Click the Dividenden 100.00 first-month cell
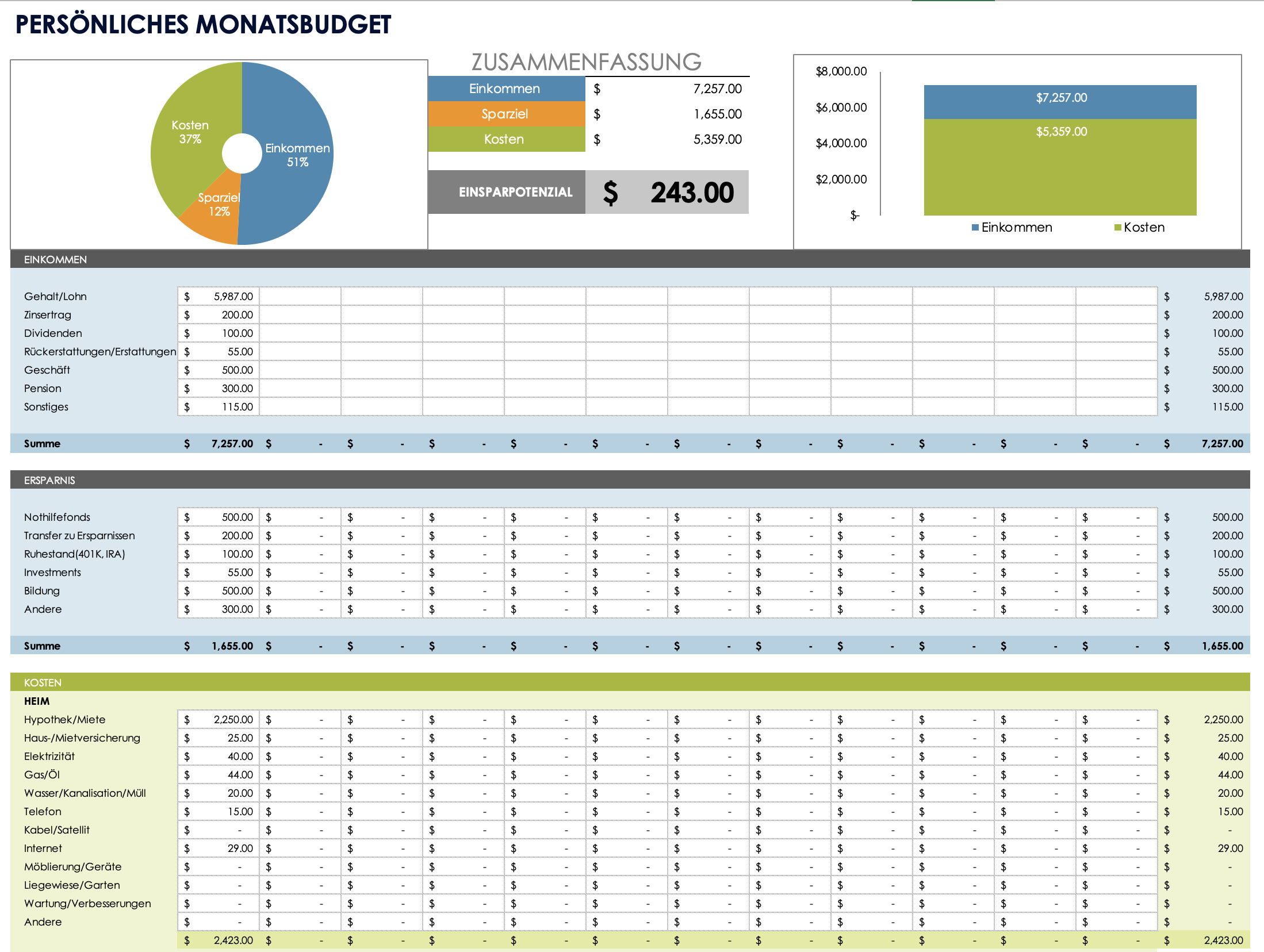Viewport: 1264px width, 952px height. 219,333
